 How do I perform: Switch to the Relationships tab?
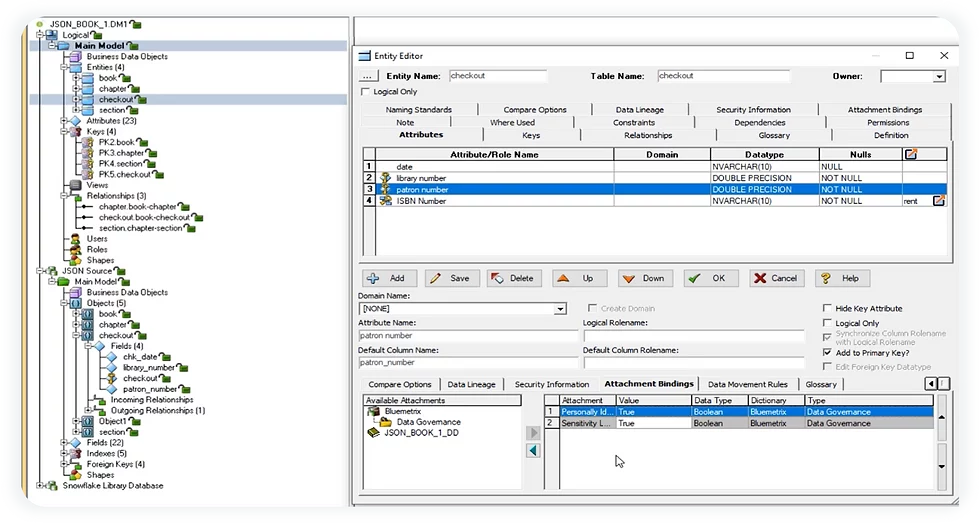[x=648, y=135]
